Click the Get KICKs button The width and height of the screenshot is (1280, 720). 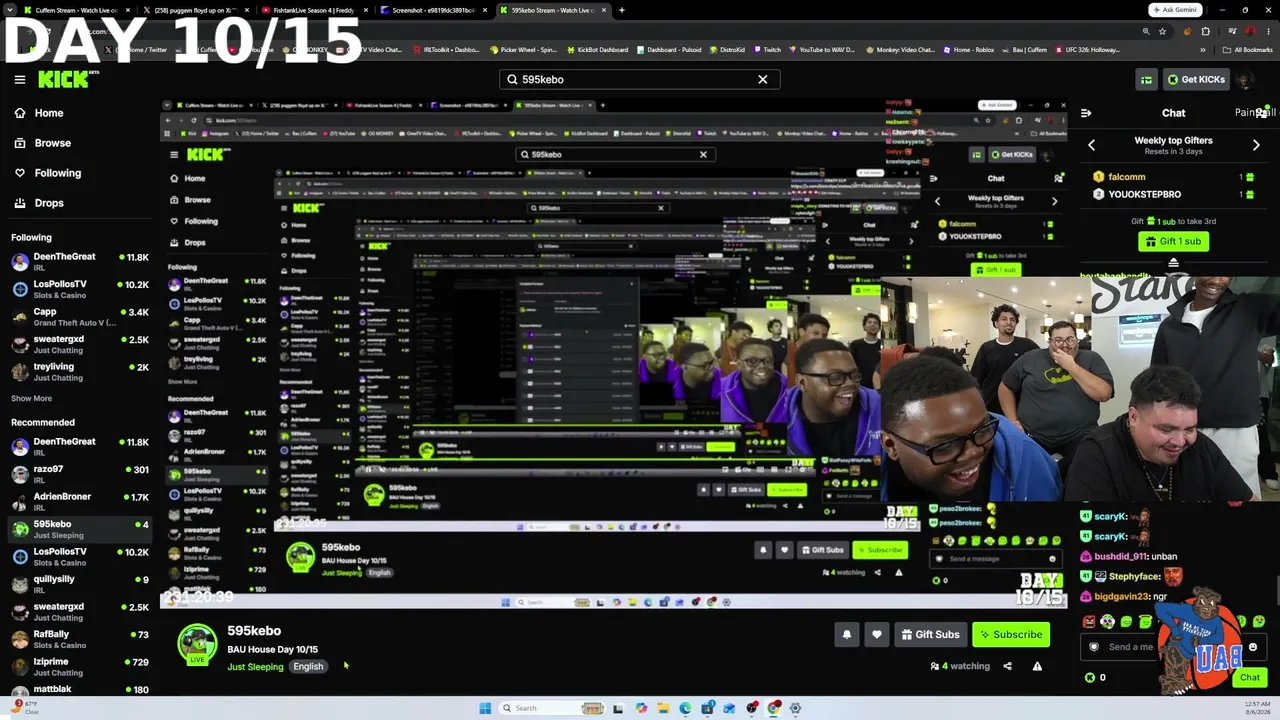(x=1194, y=79)
